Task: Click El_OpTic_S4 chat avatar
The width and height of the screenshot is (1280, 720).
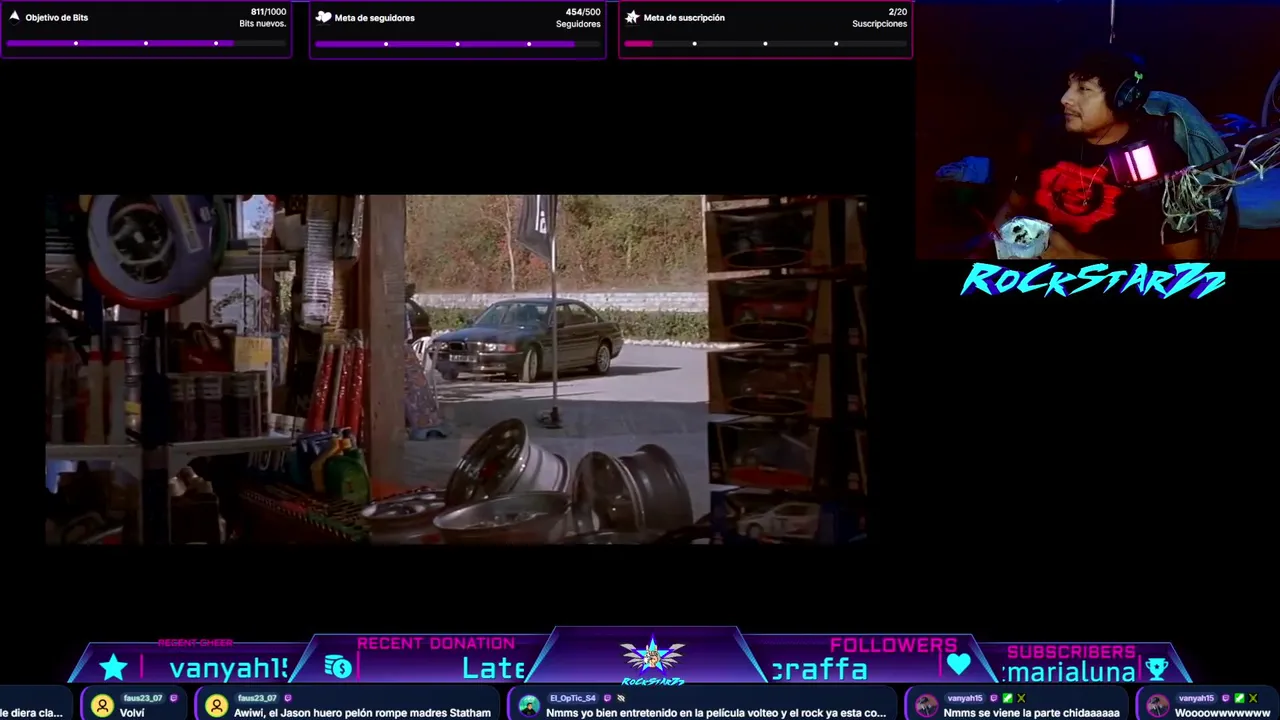Action: (528, 705)
